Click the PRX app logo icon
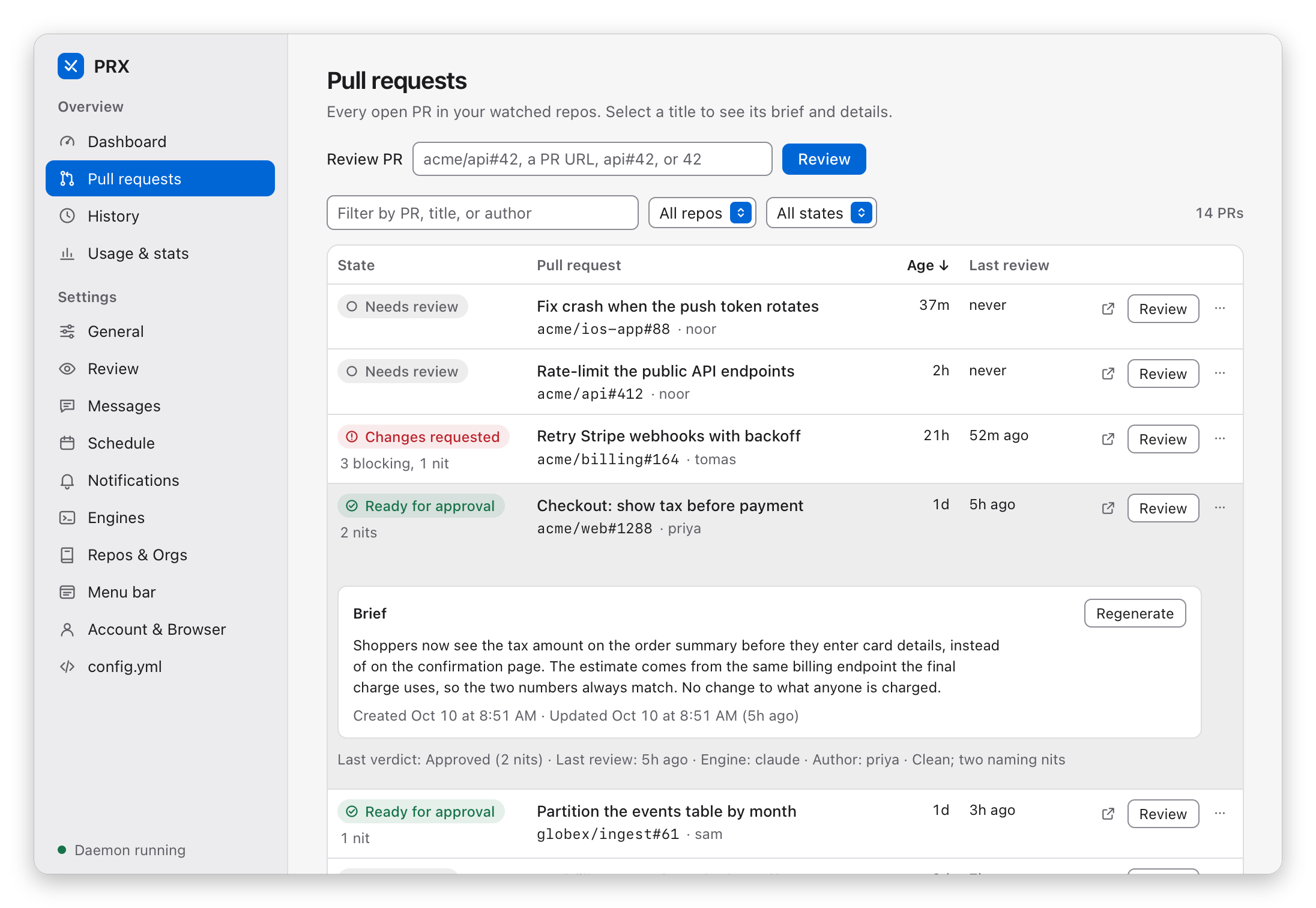 [x=71, y=66]
